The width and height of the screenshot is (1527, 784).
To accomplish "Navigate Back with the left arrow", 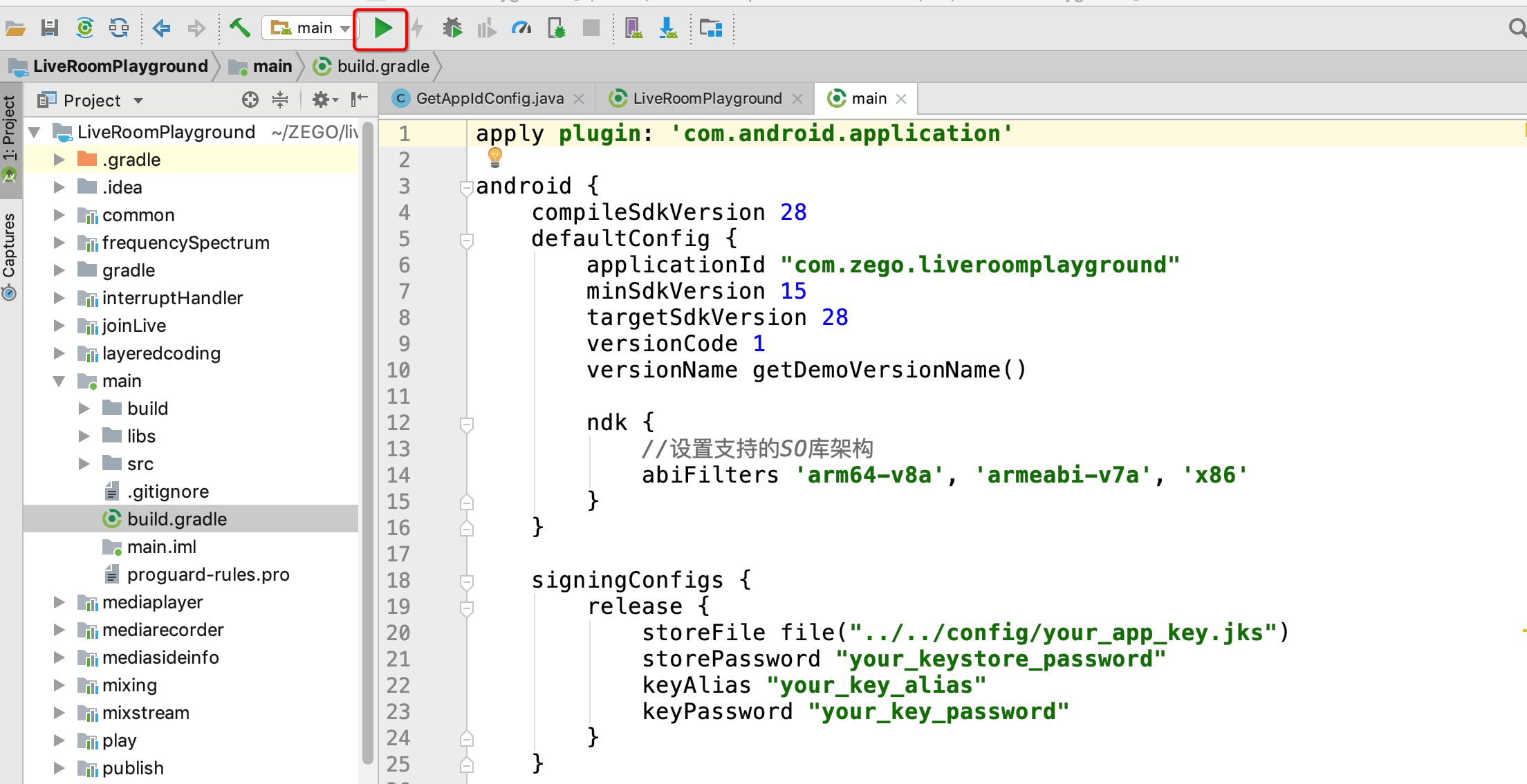I will (161, 28).
